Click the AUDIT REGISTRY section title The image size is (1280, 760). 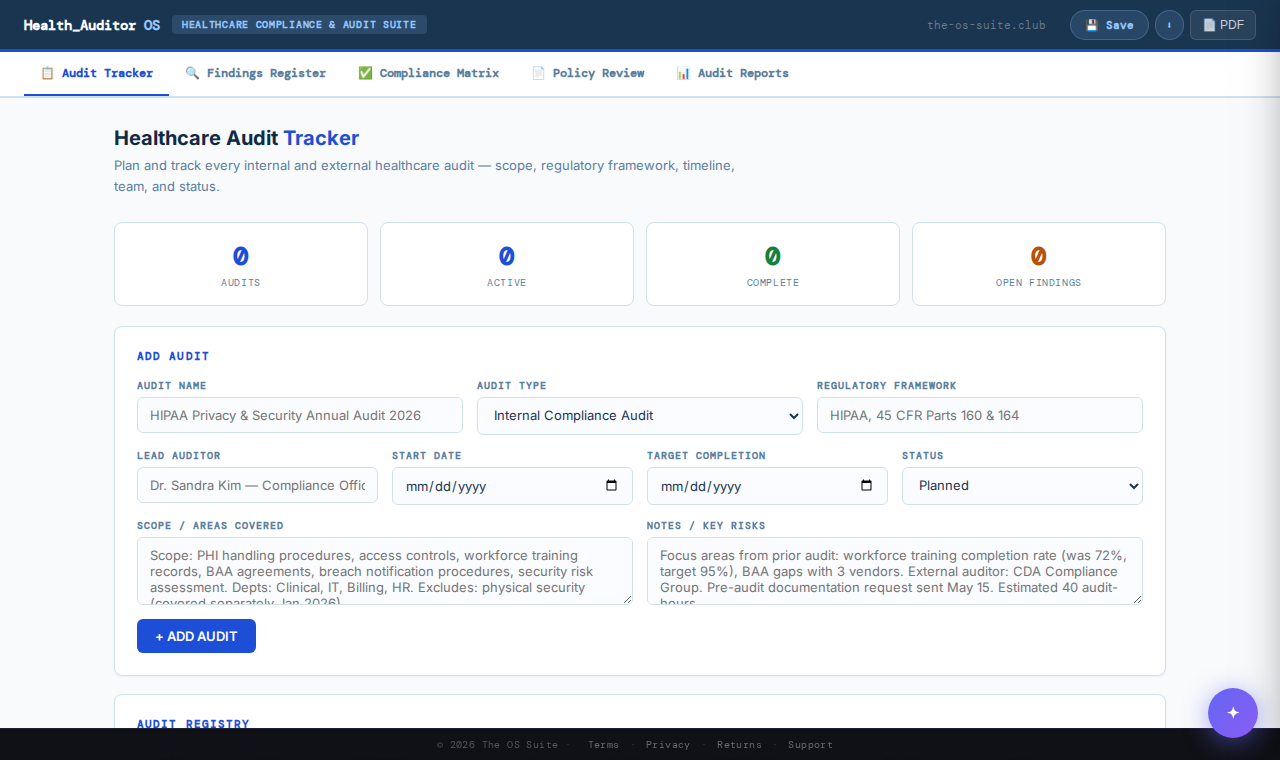coord(193,723)
